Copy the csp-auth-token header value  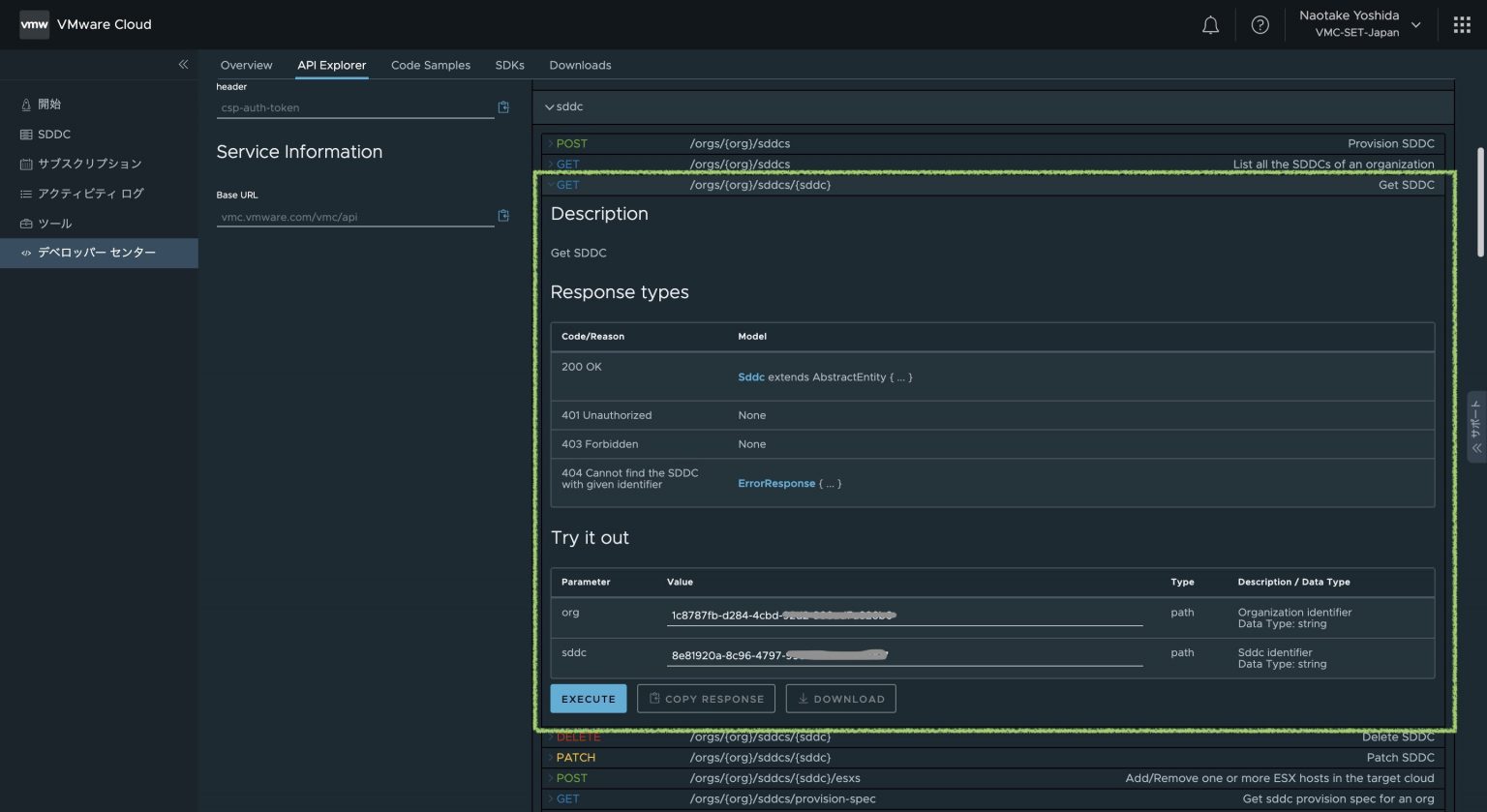tap(503, 106)
